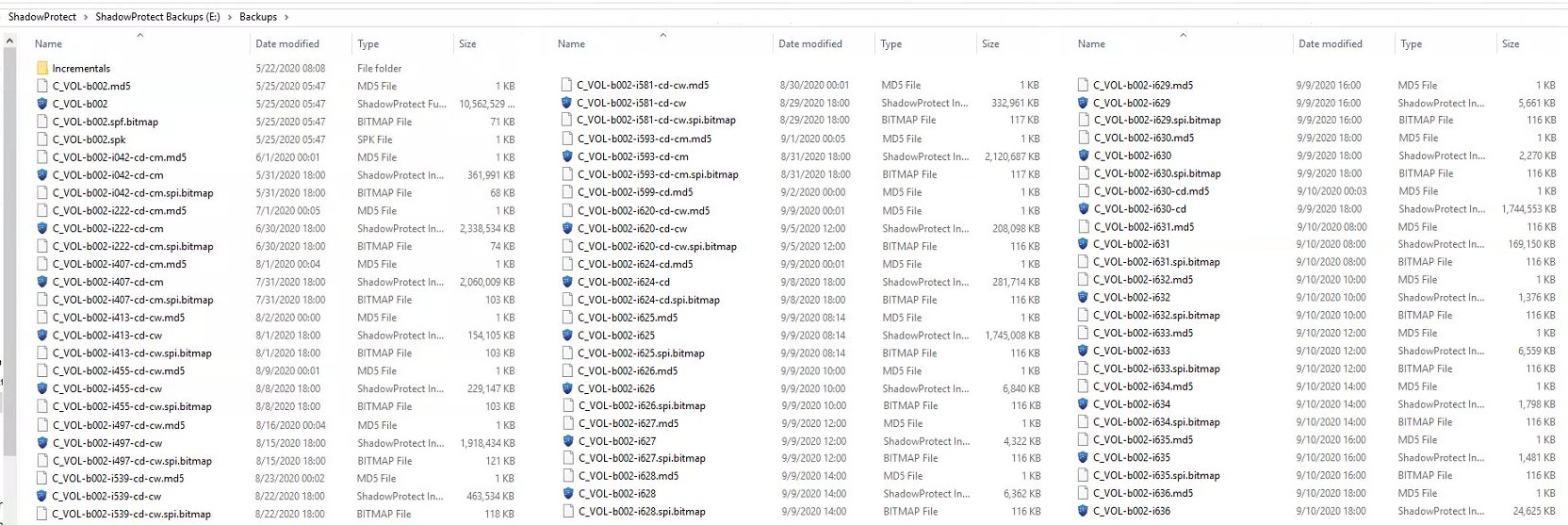Image resolution: width=1568 pixels, height=525 pixels.
Task: Click scrollbar up arrow beside Name header
Action: (9, 41)
